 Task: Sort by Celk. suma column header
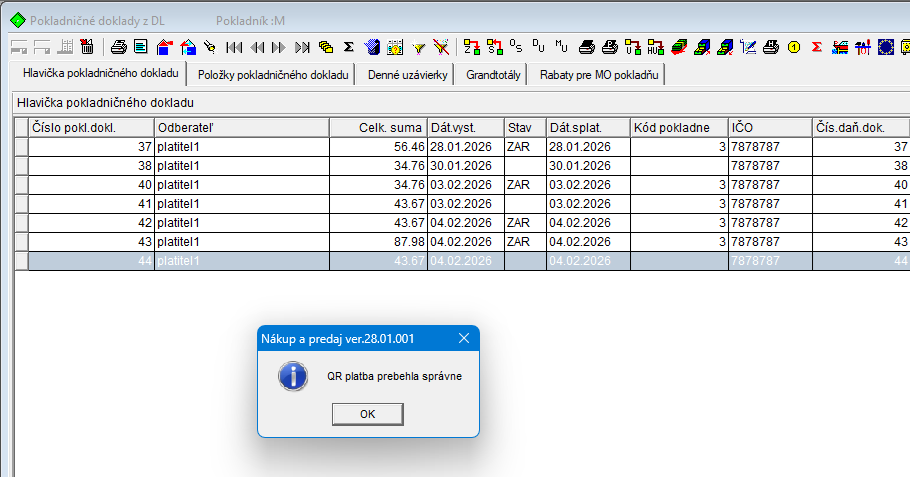pyautogui.click(x=378, y=127)
